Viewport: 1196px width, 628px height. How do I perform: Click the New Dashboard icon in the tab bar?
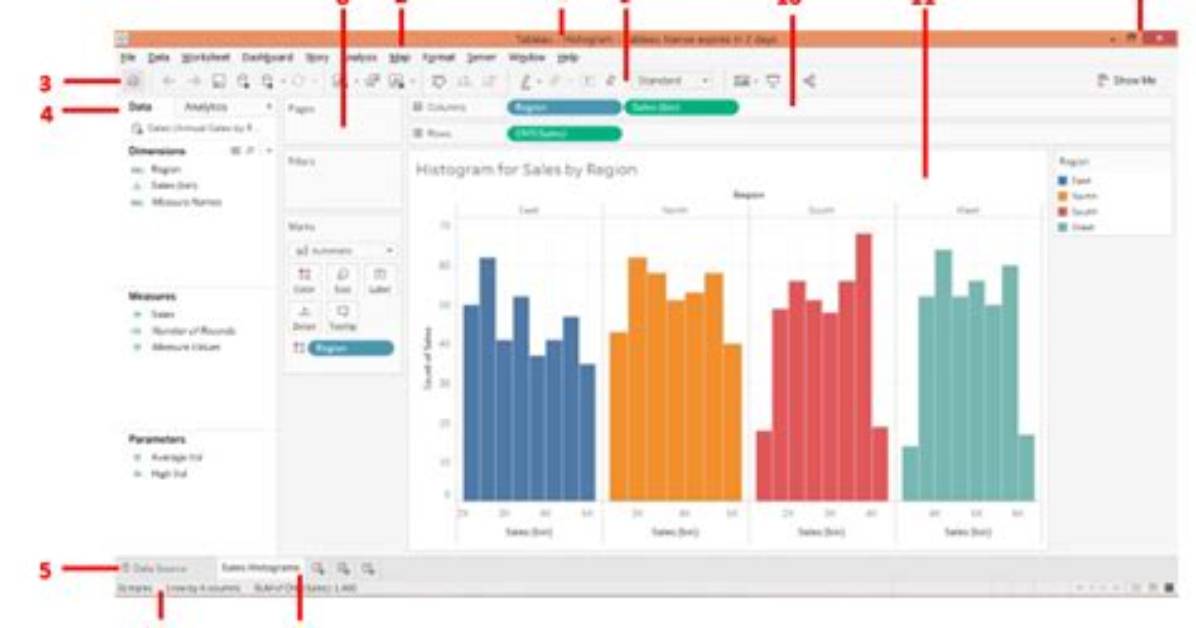343,568
